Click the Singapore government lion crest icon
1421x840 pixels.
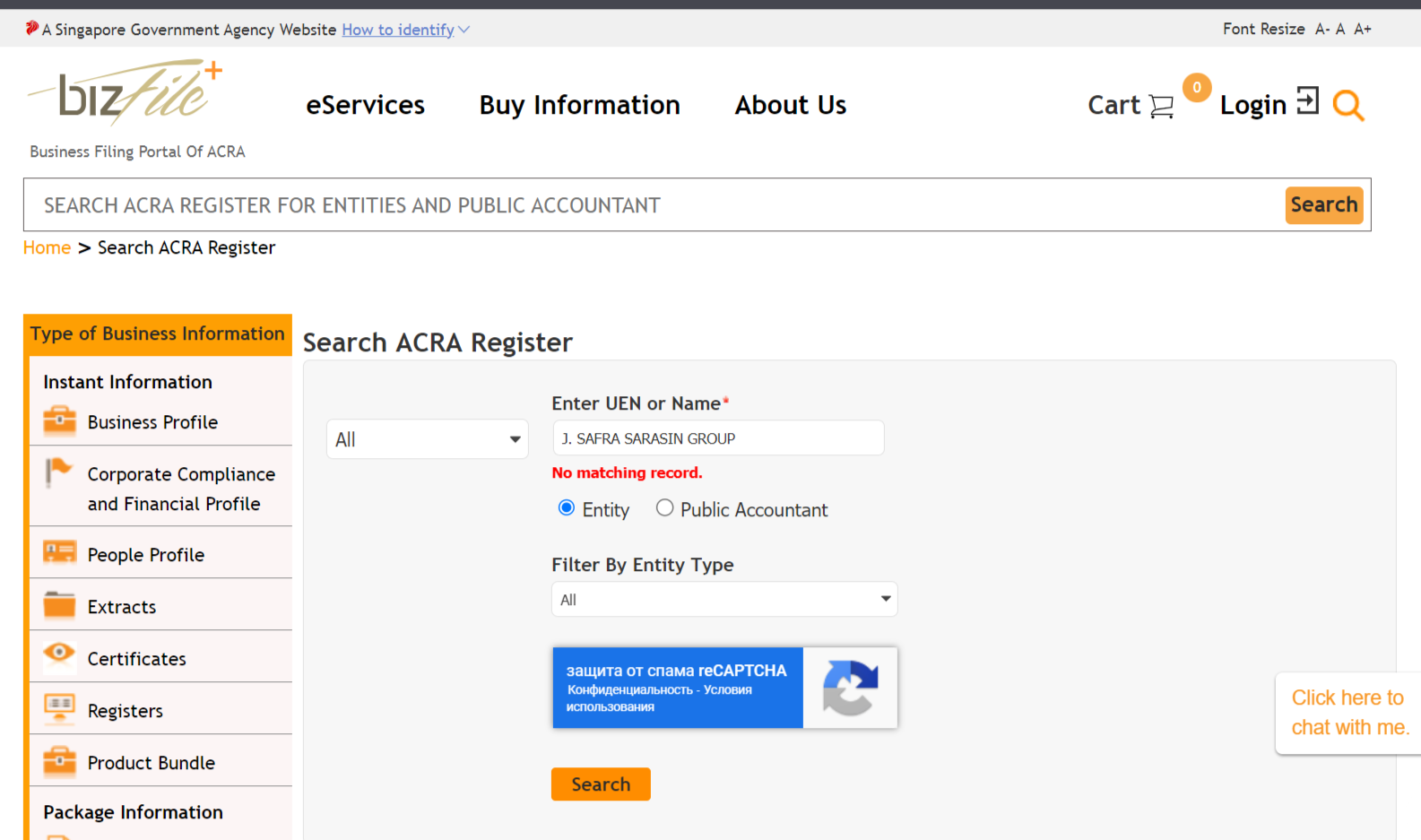pos(32,29)
